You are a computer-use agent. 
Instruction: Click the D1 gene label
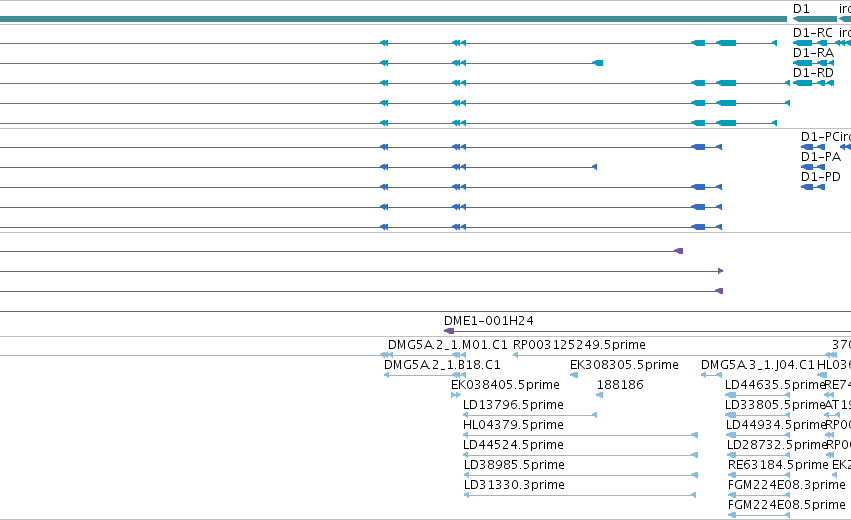pos(801,9)
